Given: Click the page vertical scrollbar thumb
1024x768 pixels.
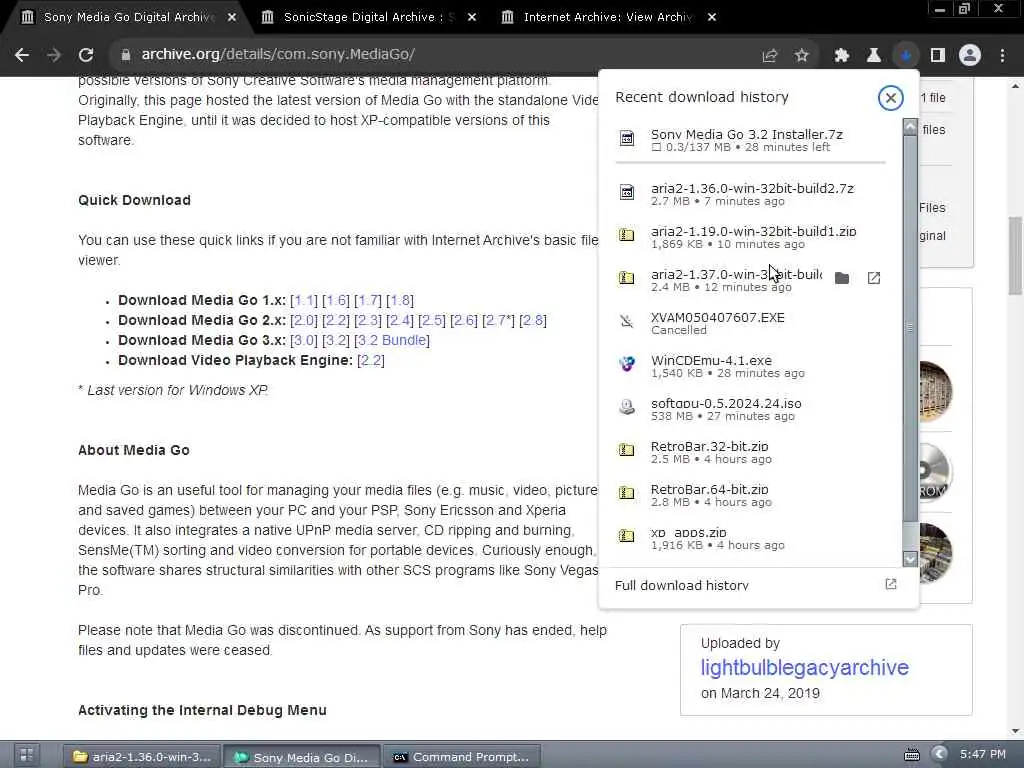Looking at the screenshot, I should (x=1016, y=255).
